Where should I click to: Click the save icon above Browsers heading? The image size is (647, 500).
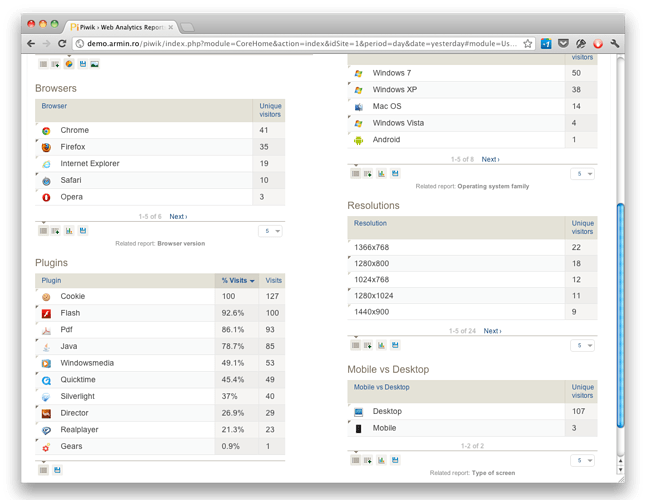tap(83, 64)
